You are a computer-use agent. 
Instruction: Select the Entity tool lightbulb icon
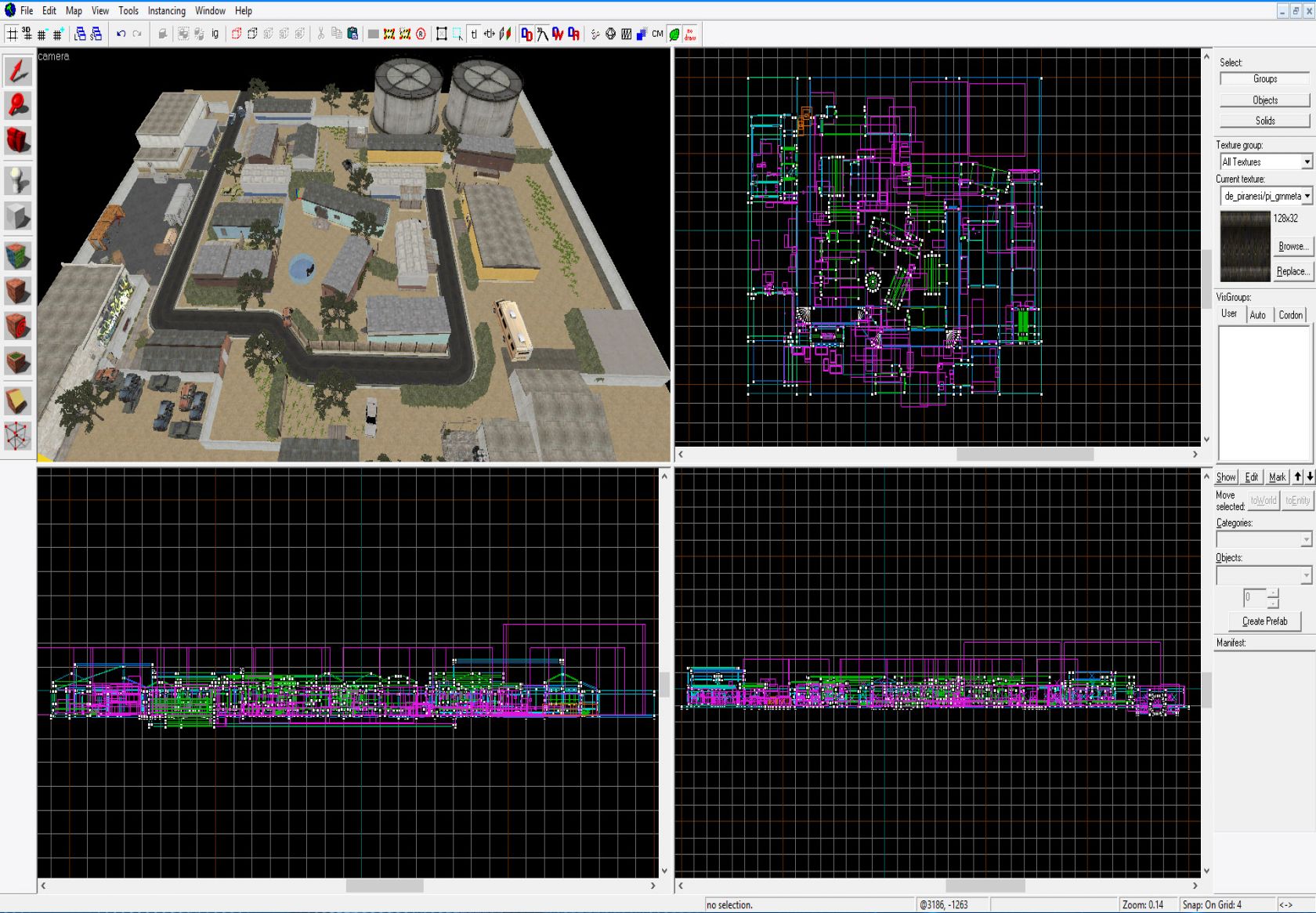18,180
